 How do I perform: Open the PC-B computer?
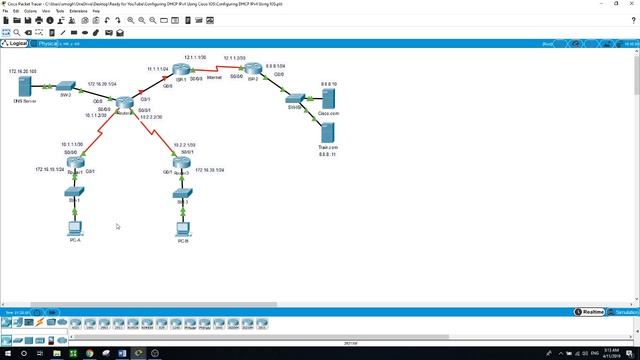click(183, 229)
